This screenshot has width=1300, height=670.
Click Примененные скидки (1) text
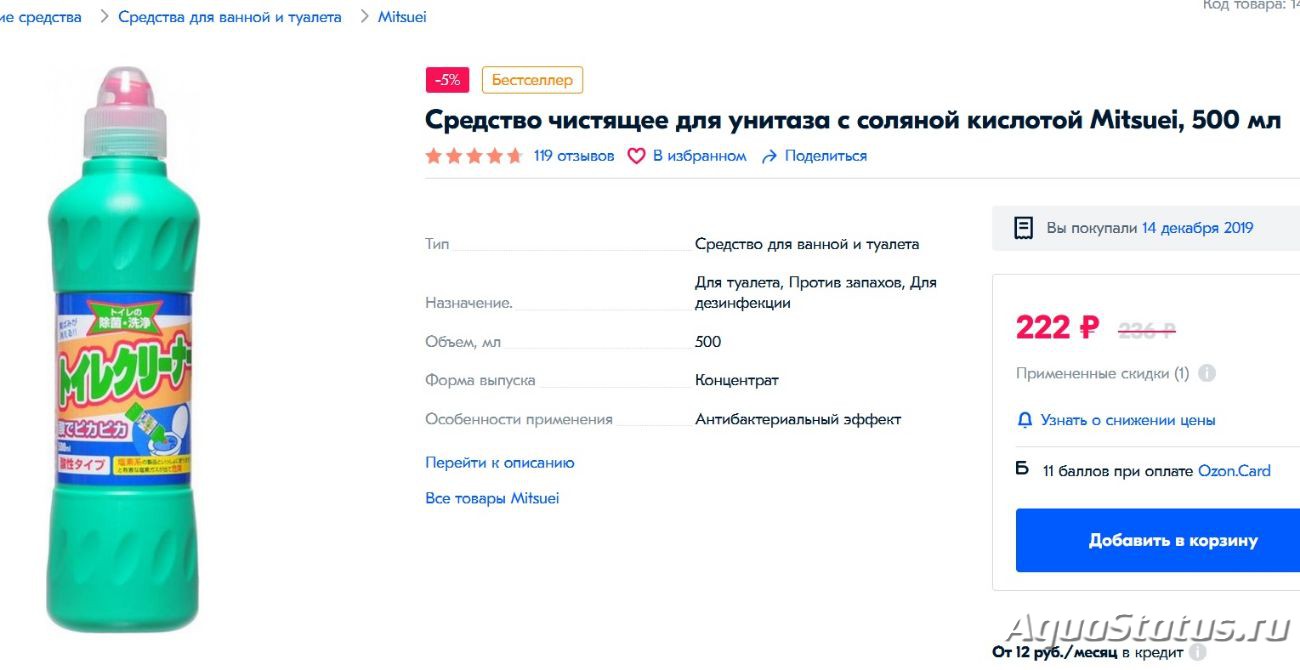1102,374
